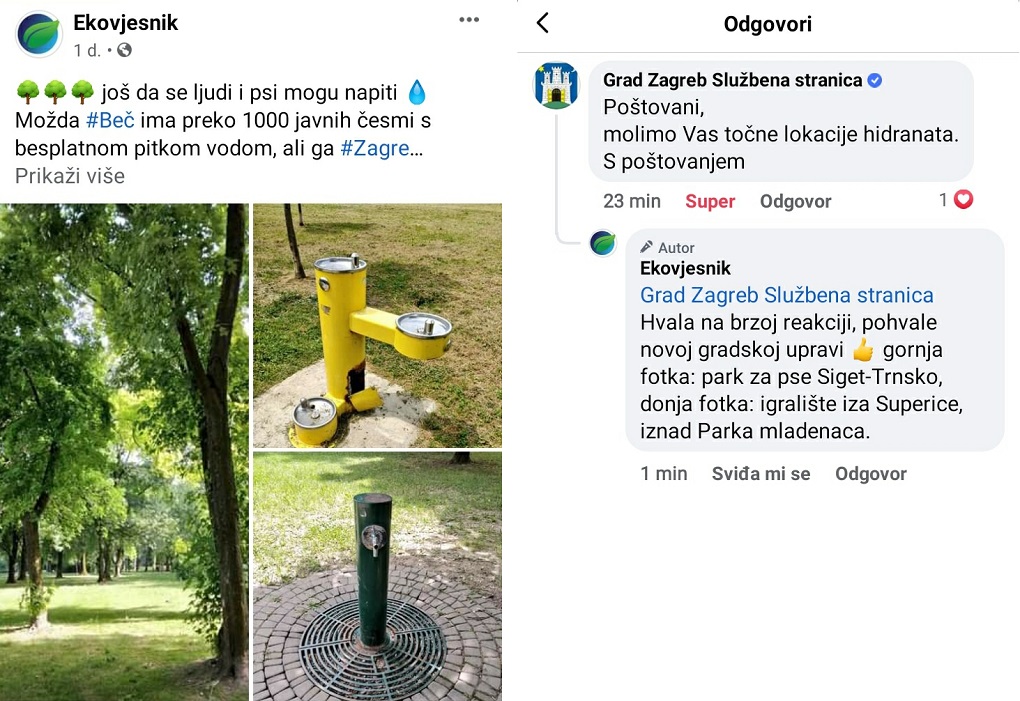Tap Grad Zagreb castle avatar icon
1020x701 pixels.
tap(556, 85)
